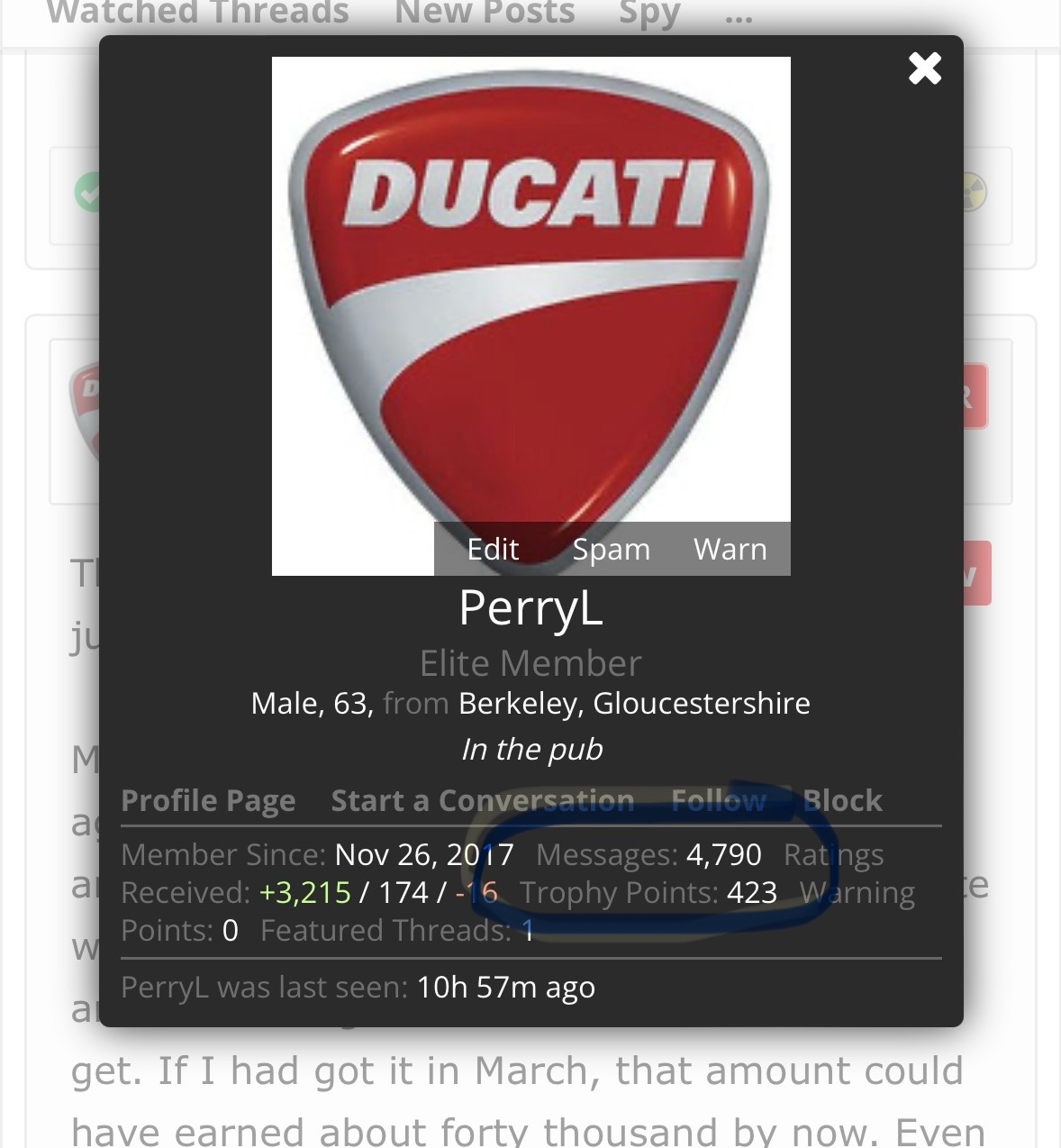View PerryL's 4,790 messages
Screen dimensions: 1061x1148
724,854
